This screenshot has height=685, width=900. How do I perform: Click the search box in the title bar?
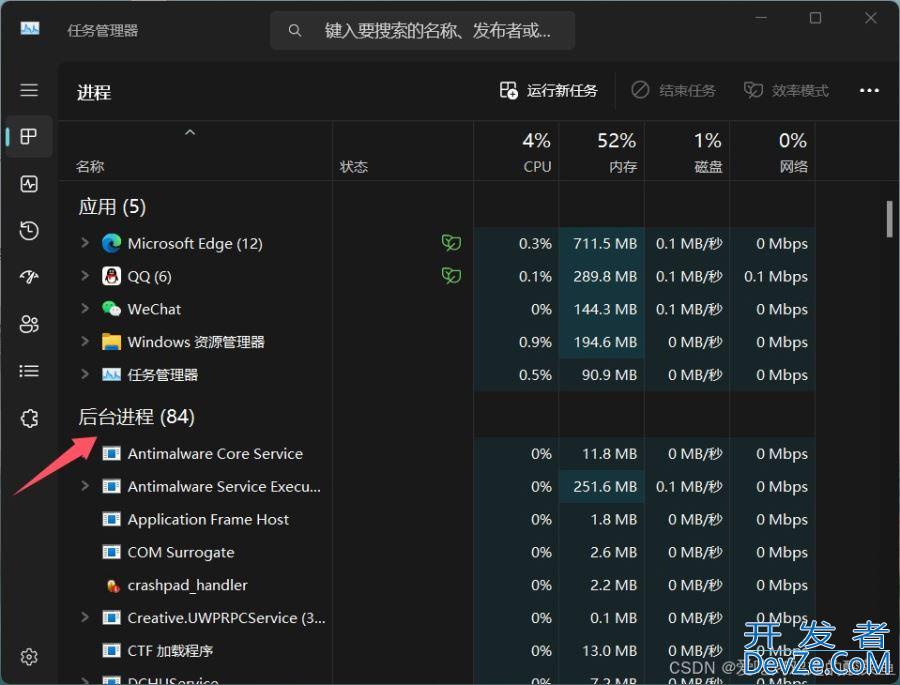click(x=424, y=31)
